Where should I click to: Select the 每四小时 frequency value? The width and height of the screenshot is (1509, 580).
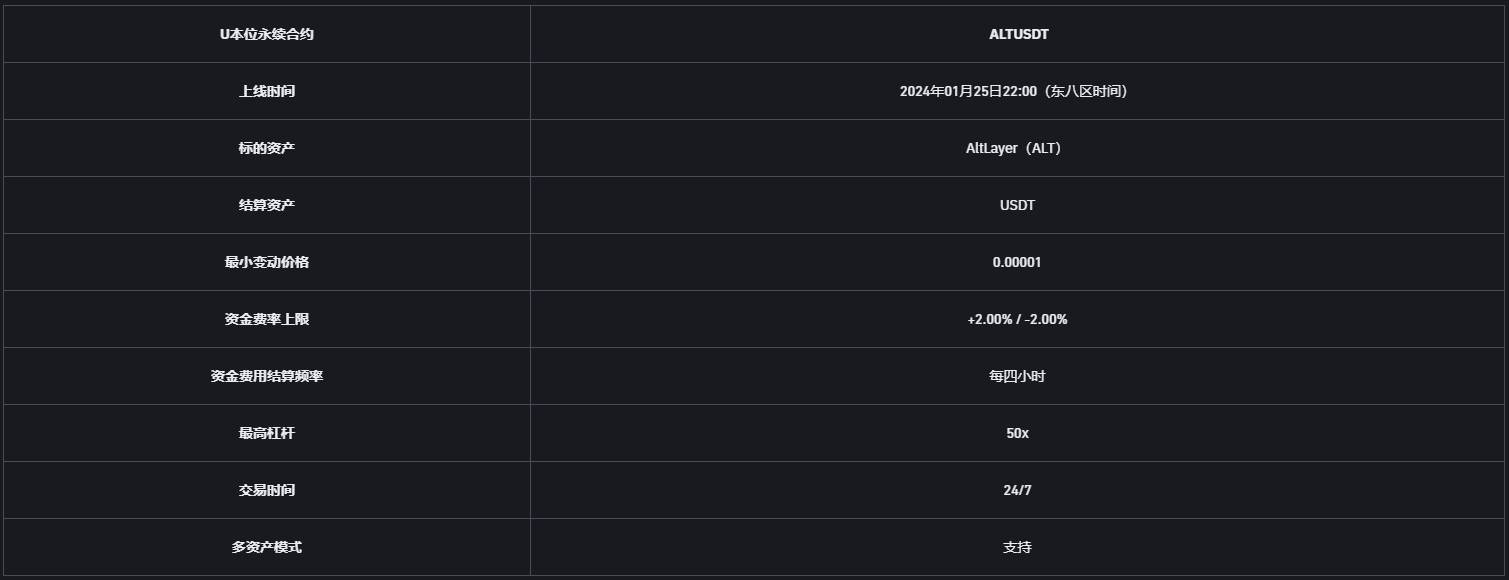(1017, 376)
